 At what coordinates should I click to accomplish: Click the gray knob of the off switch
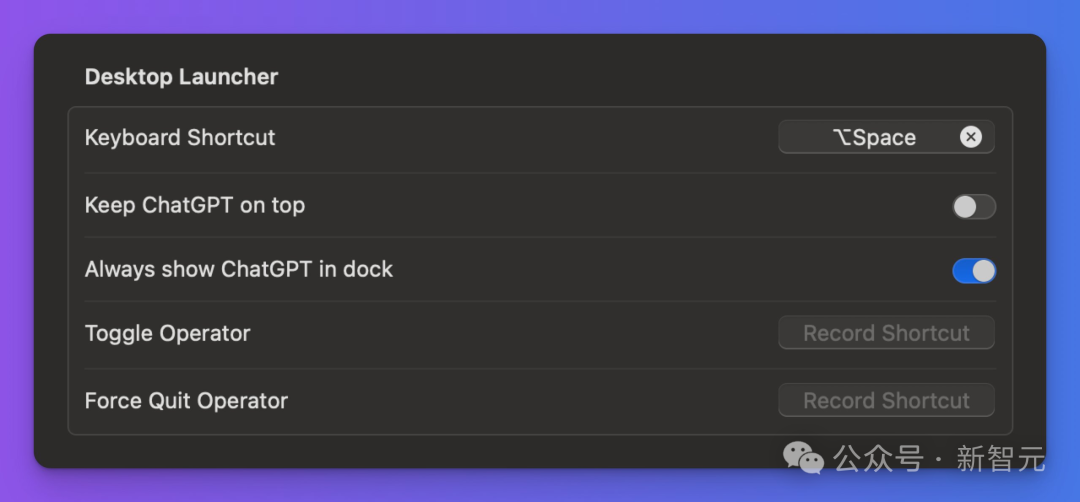click(965, 207)
